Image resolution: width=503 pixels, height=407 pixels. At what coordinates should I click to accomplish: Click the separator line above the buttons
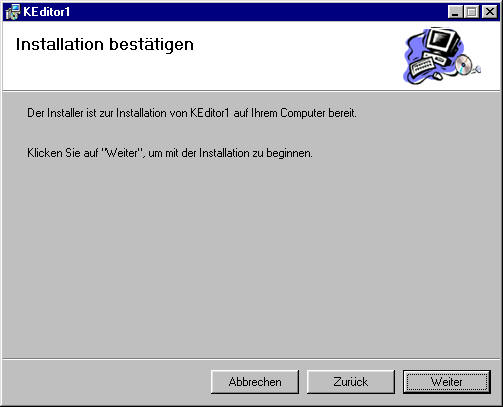click(x=251, y=359)
